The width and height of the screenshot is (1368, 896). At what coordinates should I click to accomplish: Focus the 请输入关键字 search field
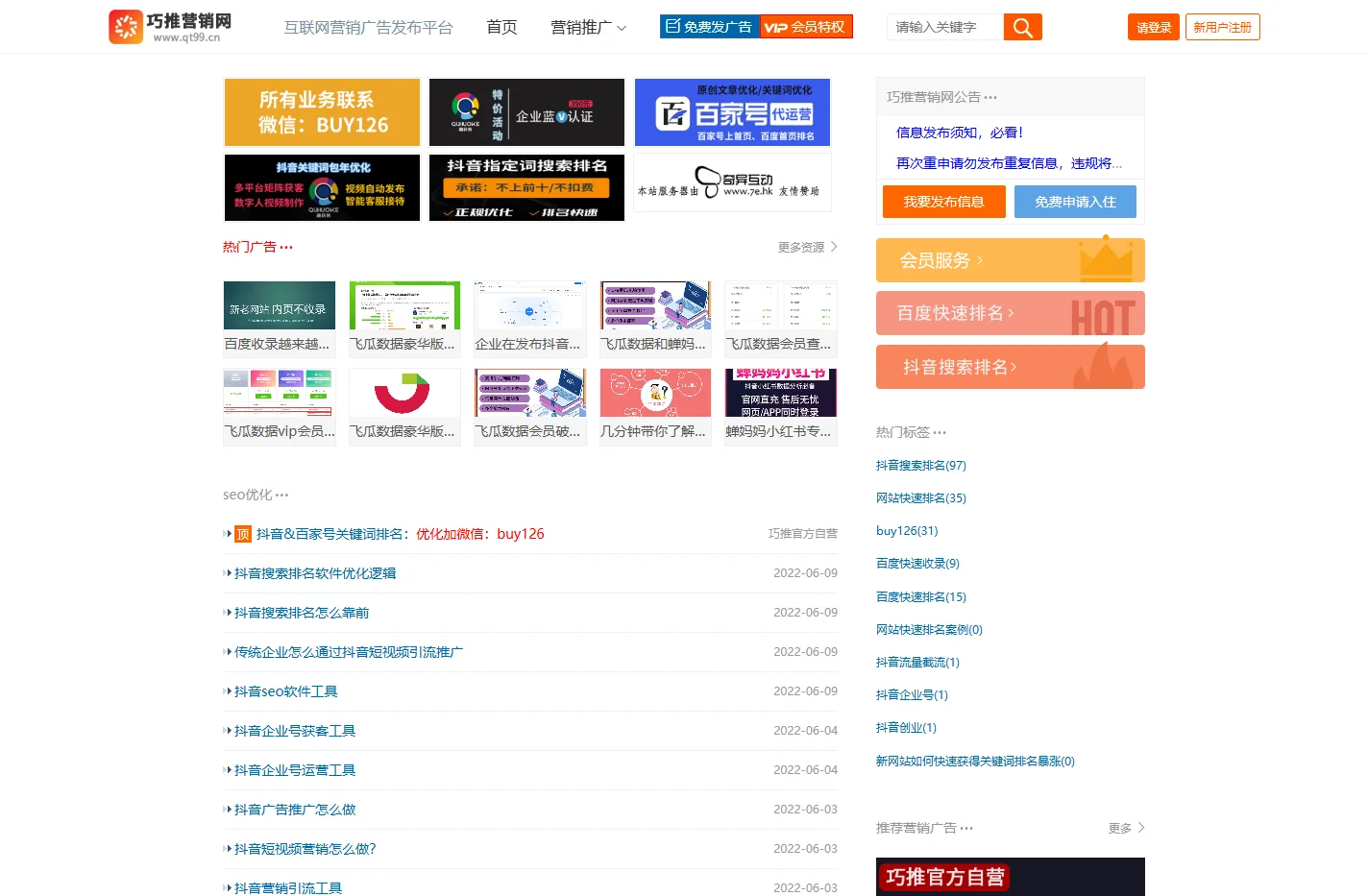point(945,27)
